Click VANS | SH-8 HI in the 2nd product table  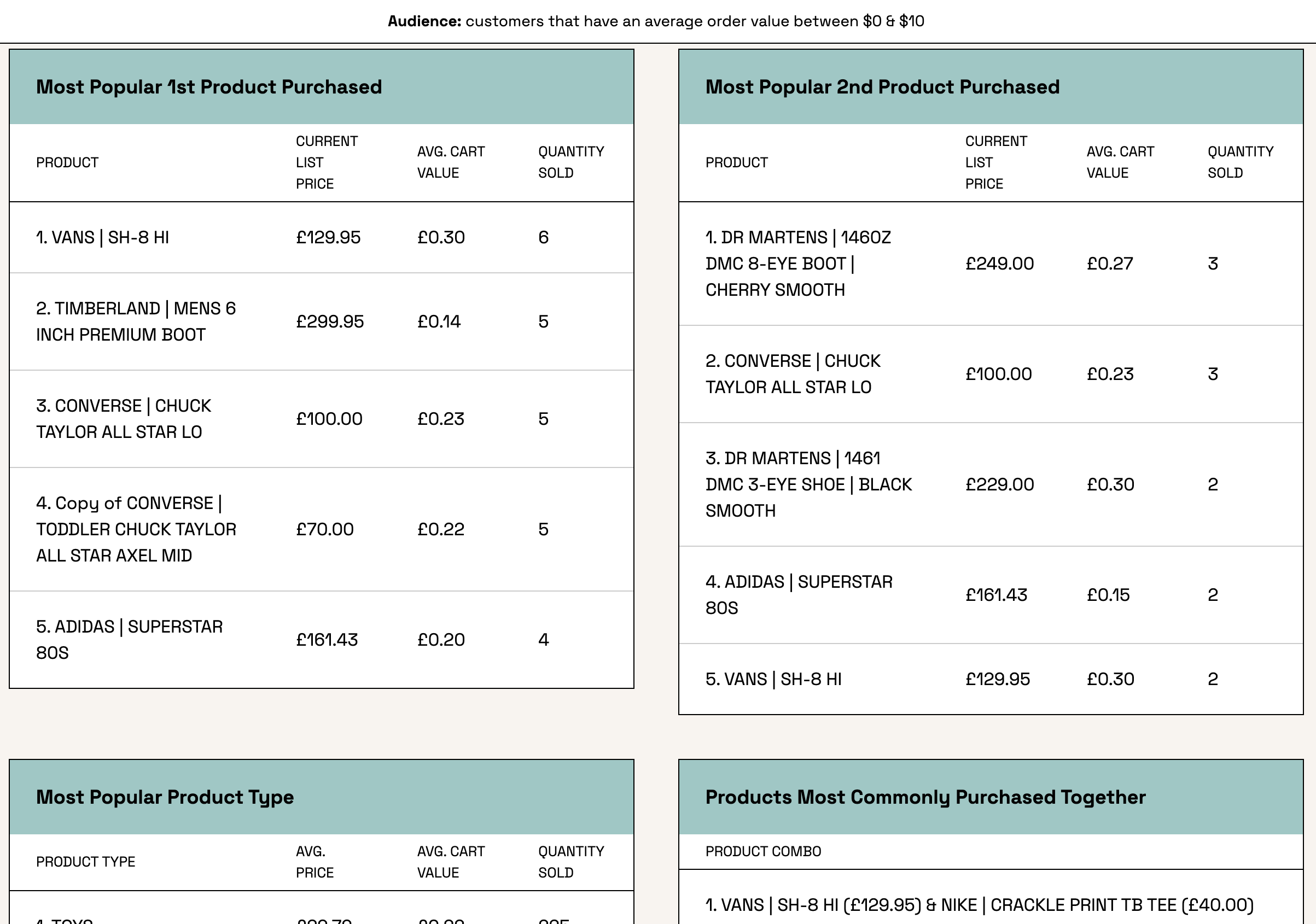pos(773,679)
